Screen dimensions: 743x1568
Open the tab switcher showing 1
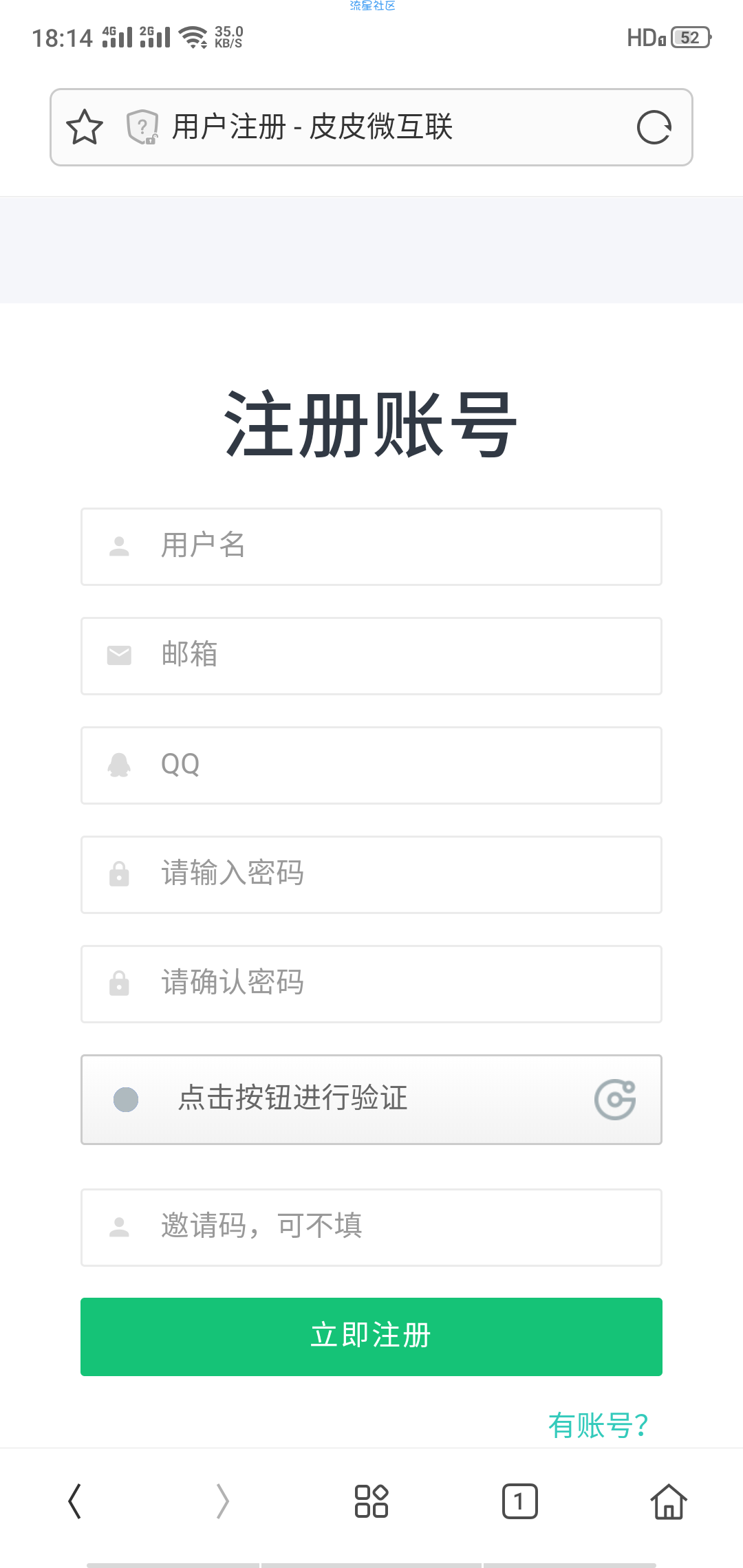tap(520, 1501)
